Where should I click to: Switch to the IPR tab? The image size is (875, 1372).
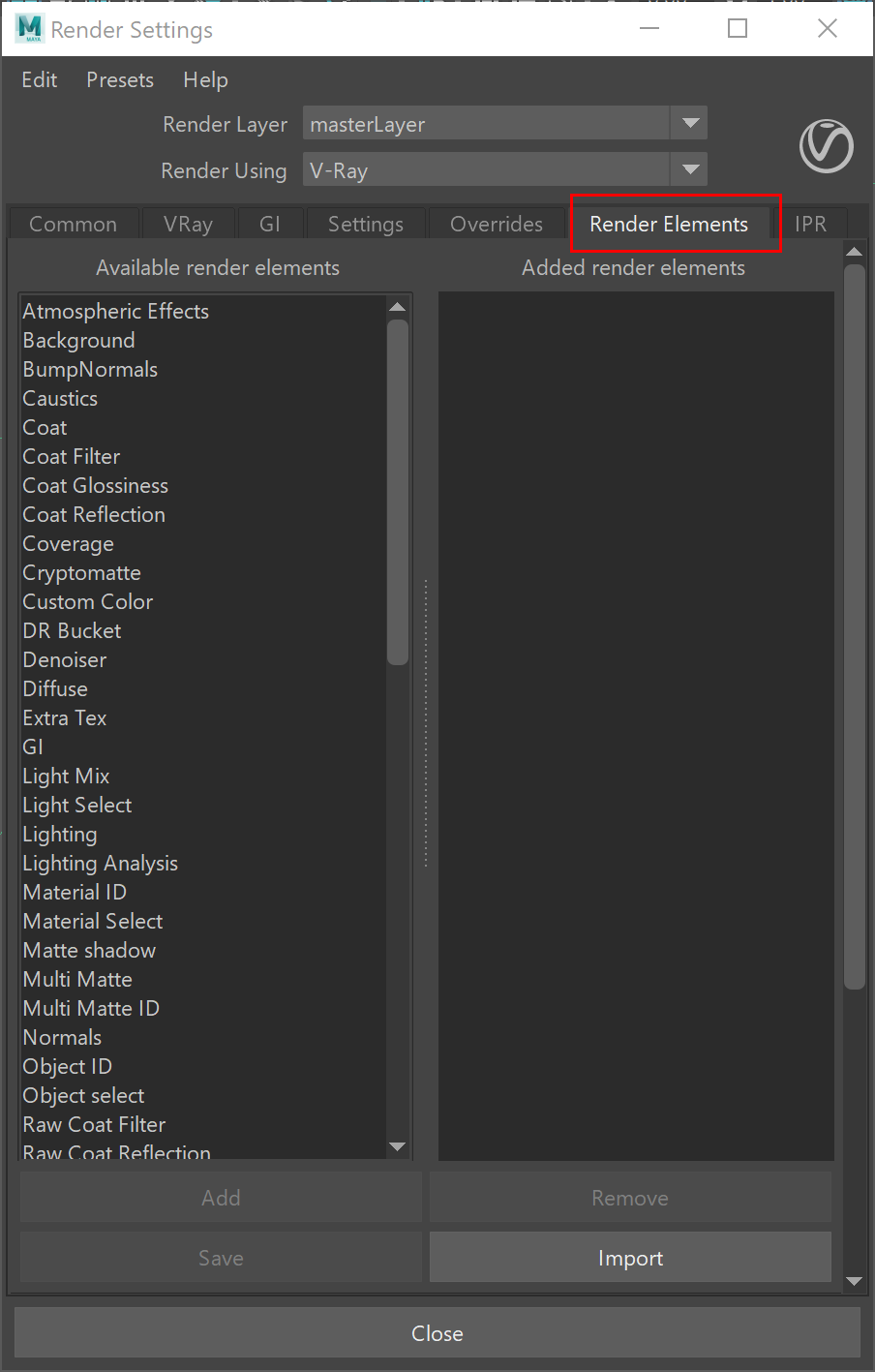810,224
